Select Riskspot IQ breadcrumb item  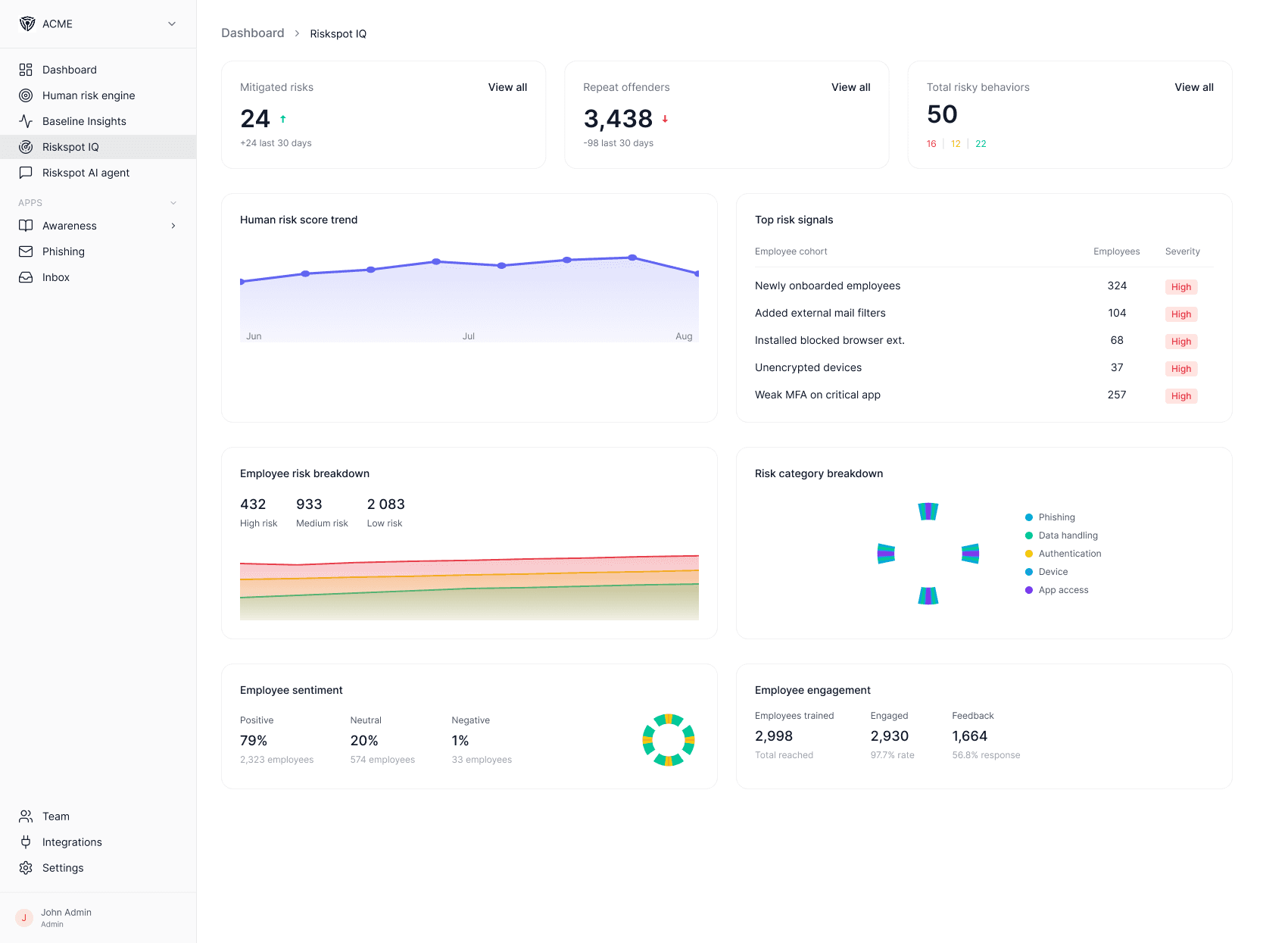[338, 33]
